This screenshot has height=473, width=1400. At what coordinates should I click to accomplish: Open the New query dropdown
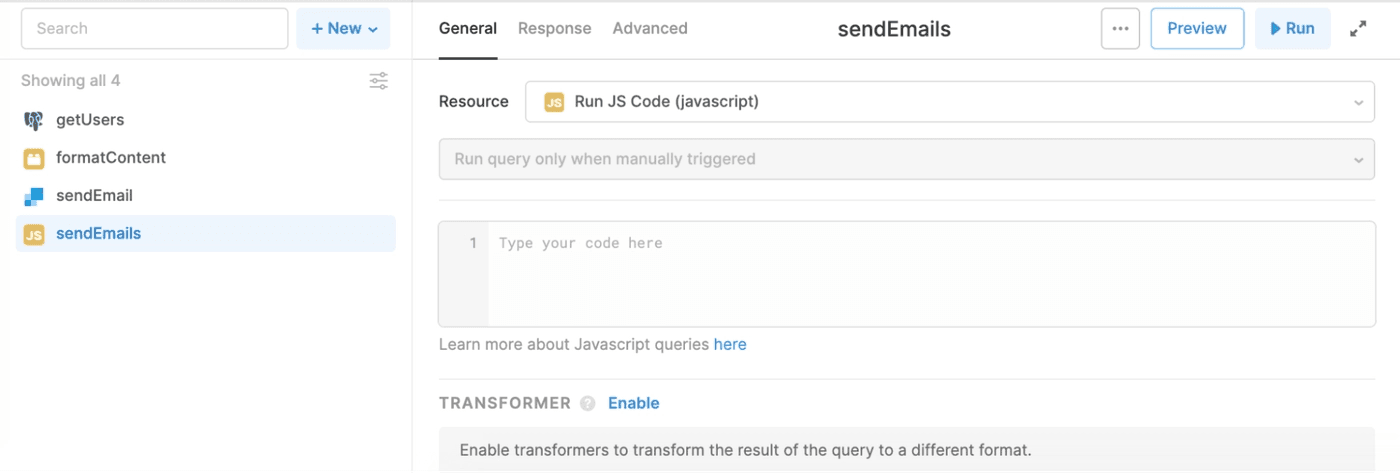(x=343, y=29)
